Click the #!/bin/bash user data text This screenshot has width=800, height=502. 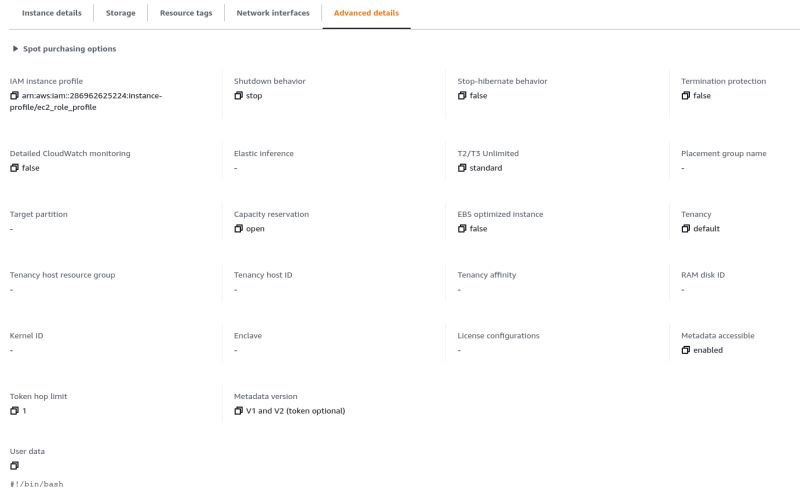click(x=36, y=484)
